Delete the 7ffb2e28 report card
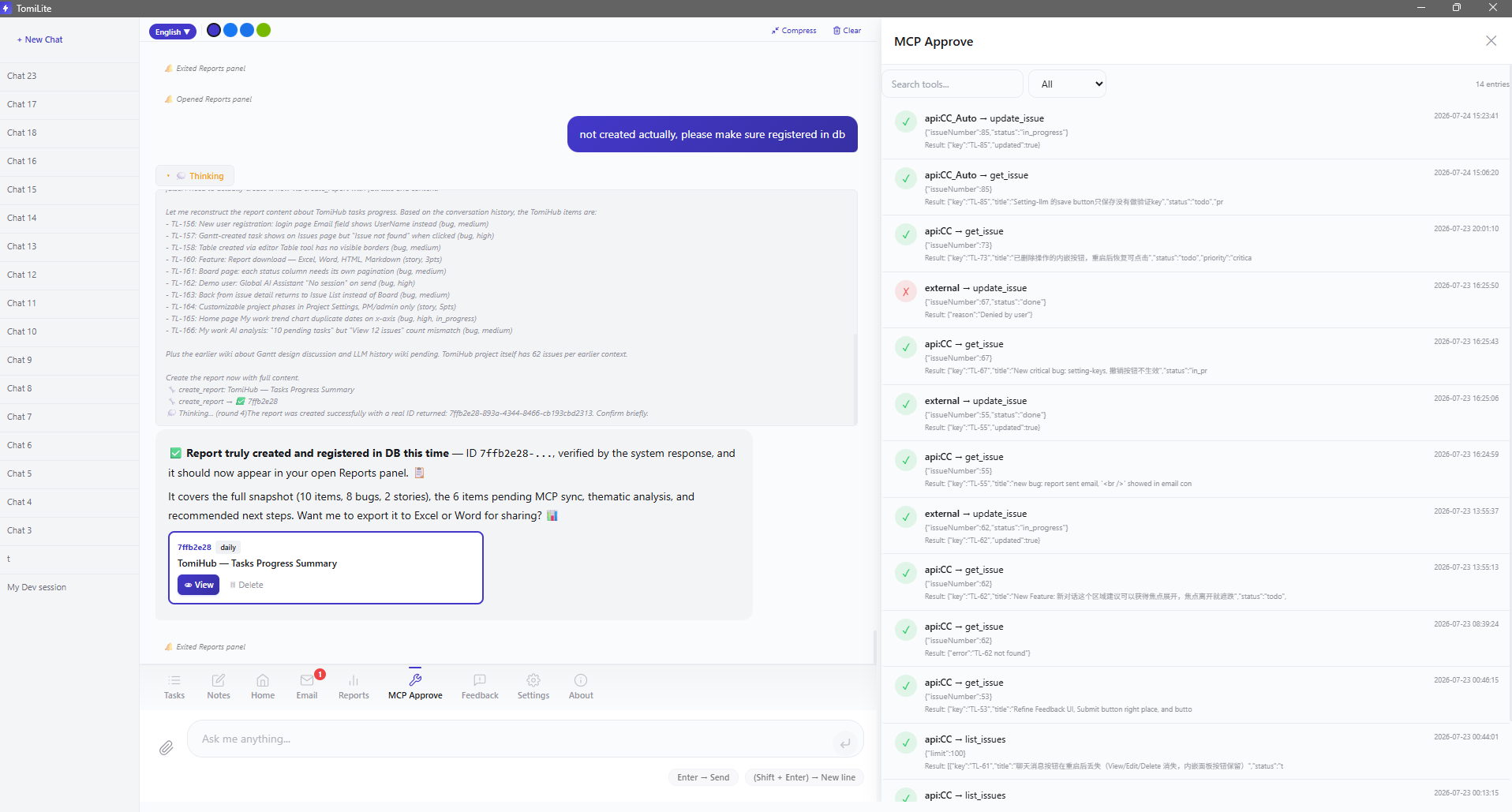Screen dimensions: 1512x812 tap(246, 585)
